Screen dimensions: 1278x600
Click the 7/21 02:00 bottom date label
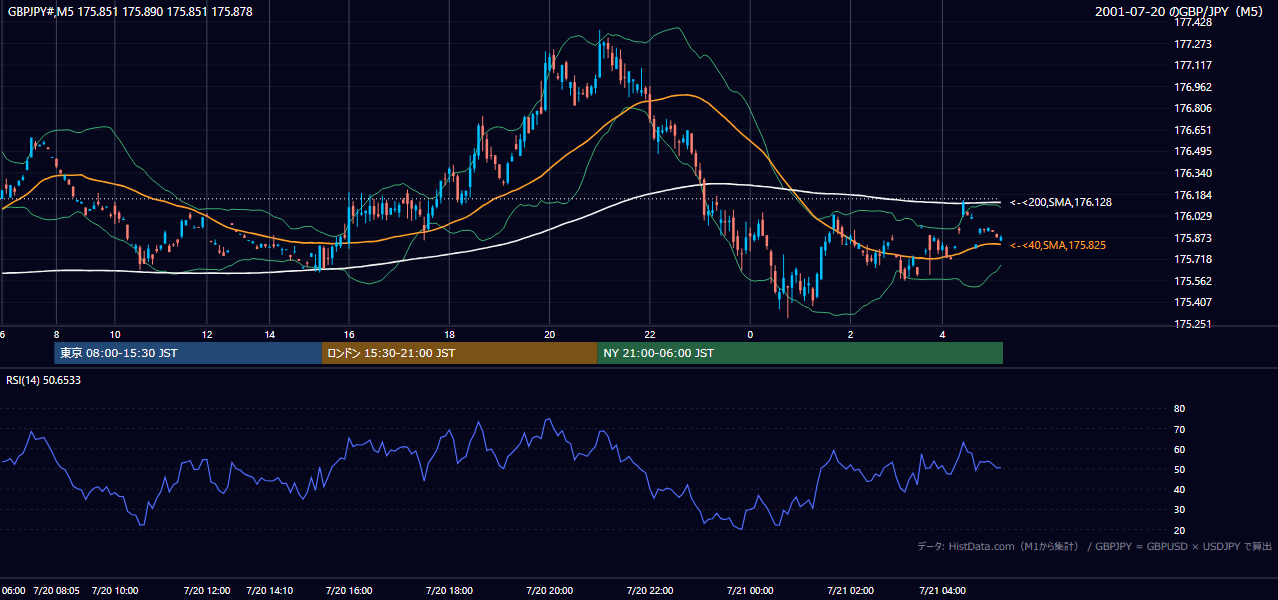(x=850, y=590)
